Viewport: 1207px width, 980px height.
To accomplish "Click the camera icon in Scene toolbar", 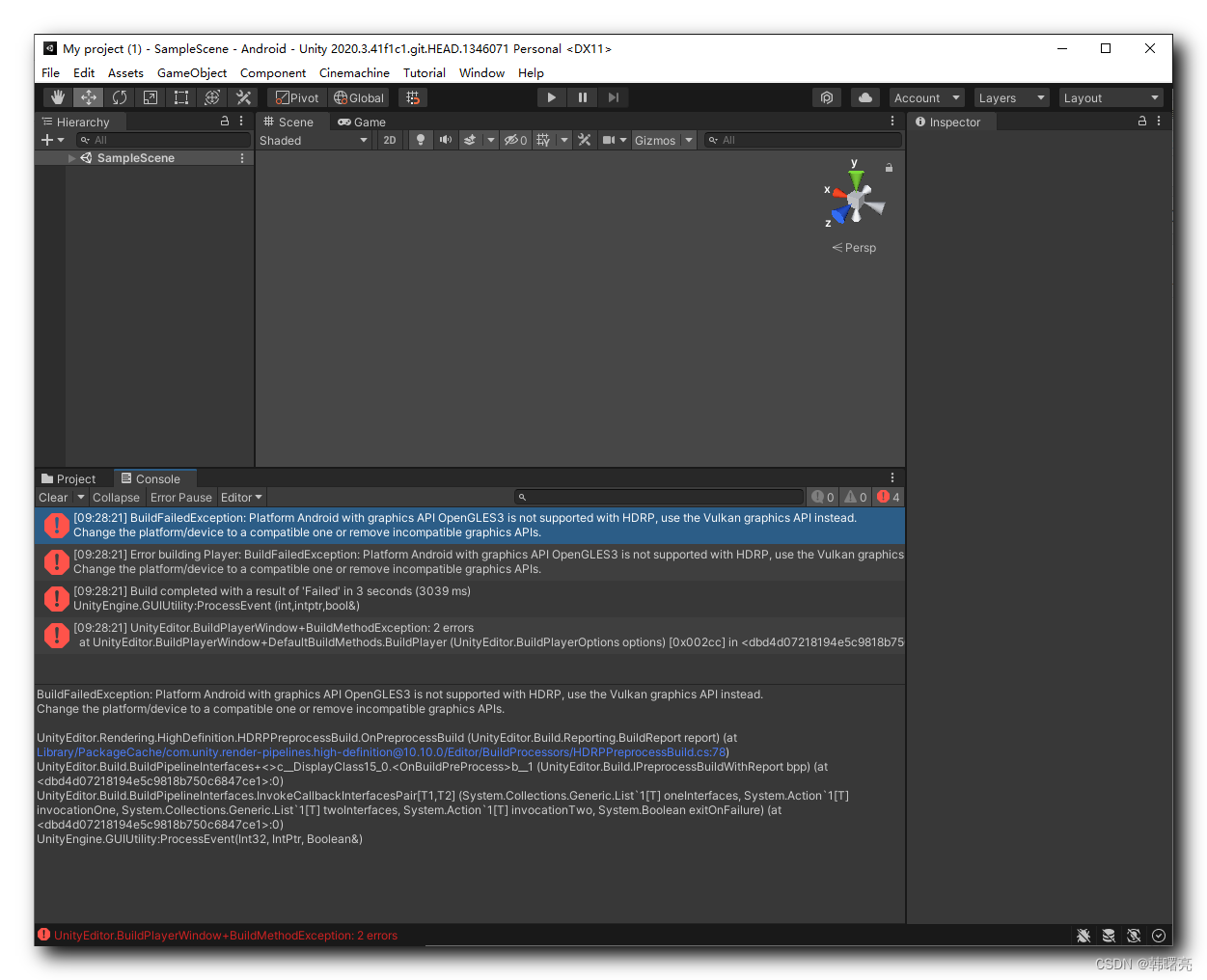I will [x=608, y=140].
